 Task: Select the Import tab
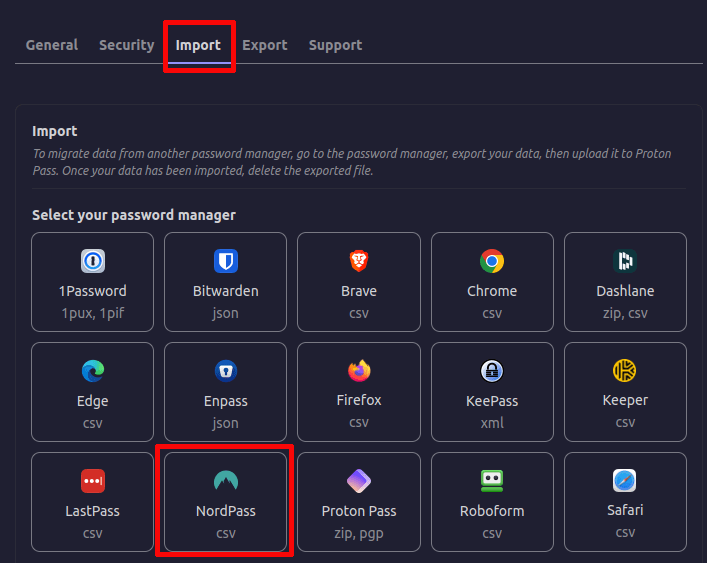pyautogui.click(x=198, y=45)
